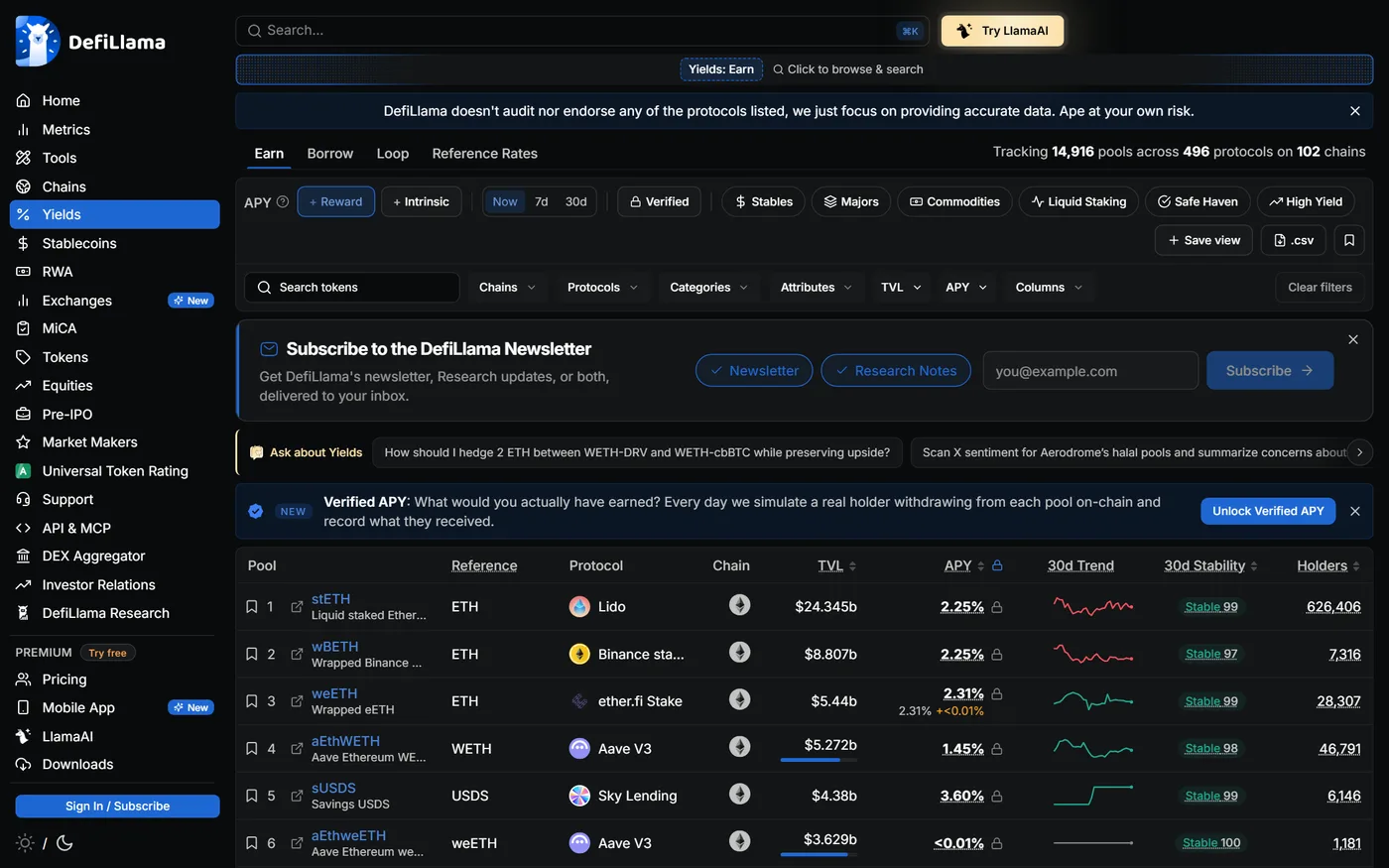This screenshot has height=868, width=1389.
Task: Click the DefiLlama logo
Action: [x=90, y=42]
